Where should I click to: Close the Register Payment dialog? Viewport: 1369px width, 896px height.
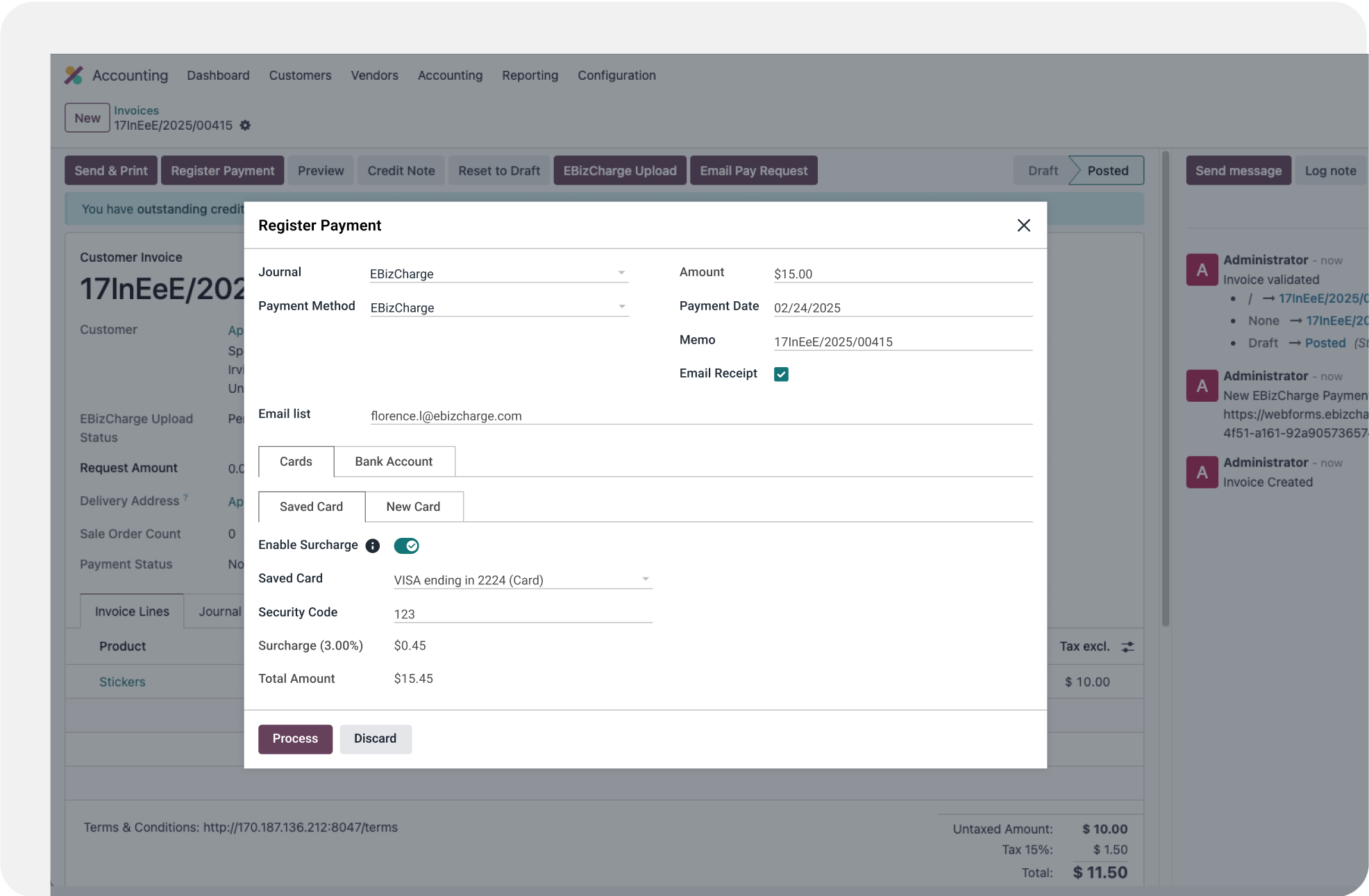[x=1023, y=226]
